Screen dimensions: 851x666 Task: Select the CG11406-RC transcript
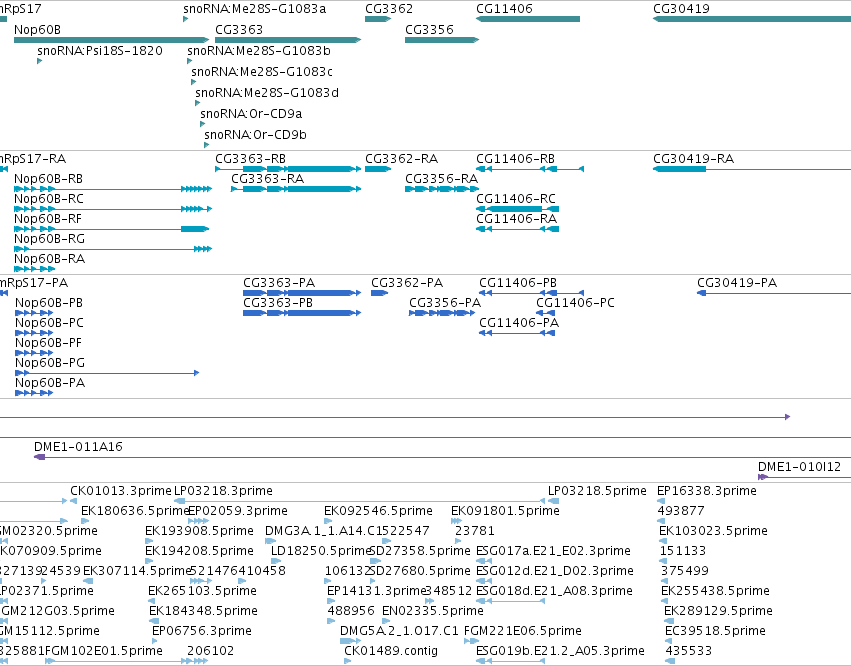click(517, 209)
